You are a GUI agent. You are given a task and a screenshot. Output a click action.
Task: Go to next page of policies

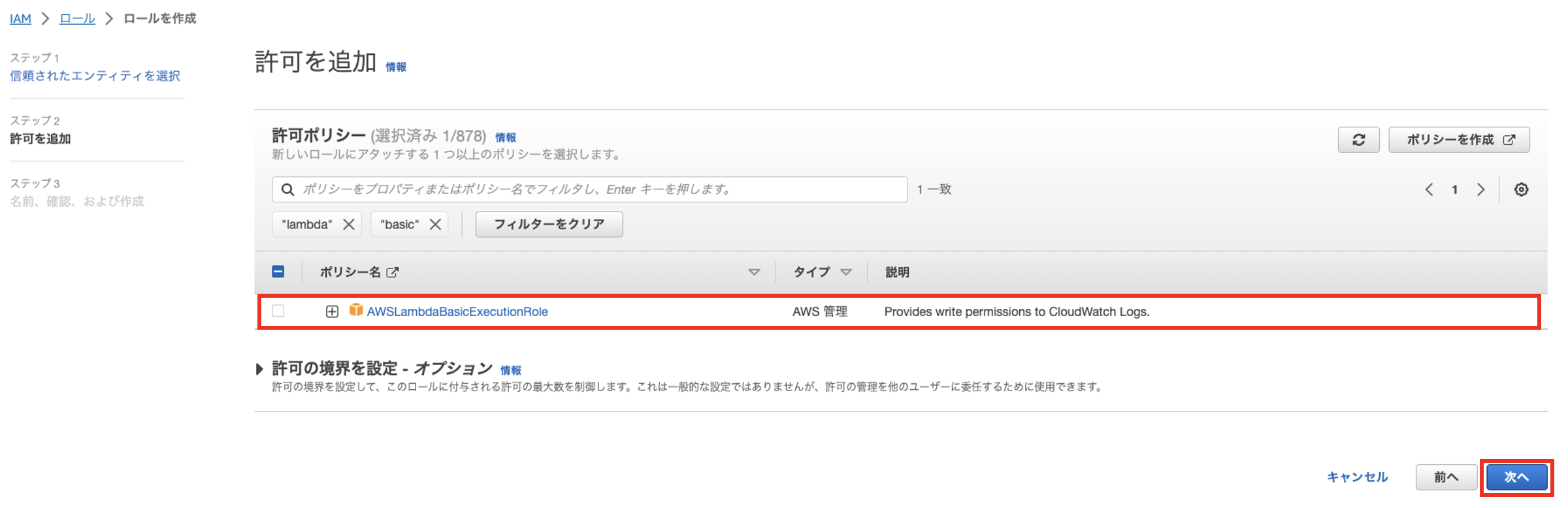point(1480,189)
